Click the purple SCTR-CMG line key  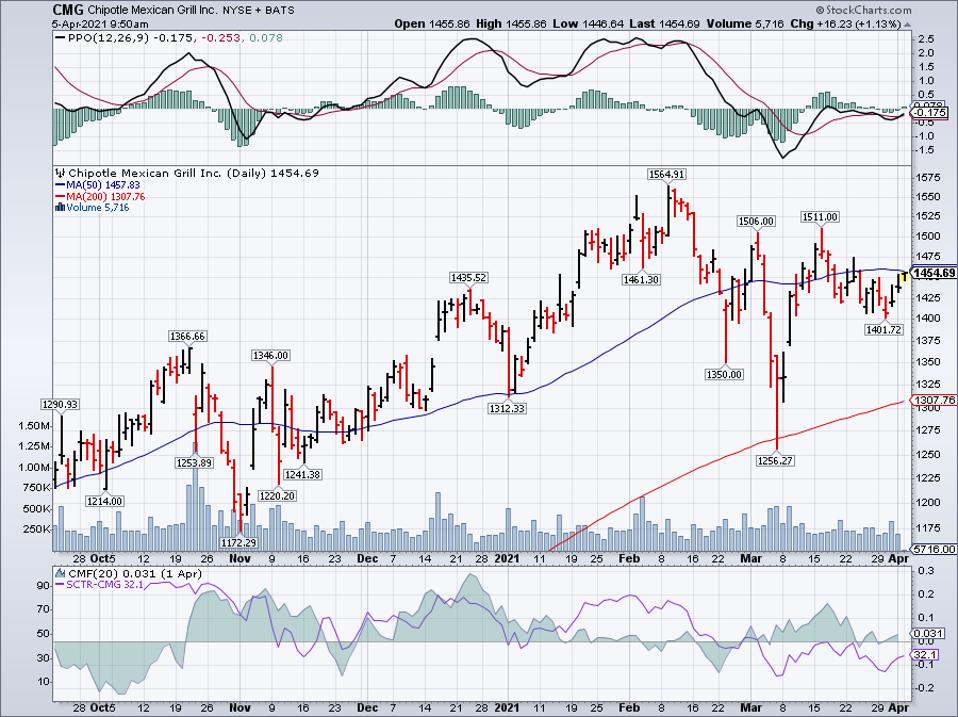[x=60, y=585]
